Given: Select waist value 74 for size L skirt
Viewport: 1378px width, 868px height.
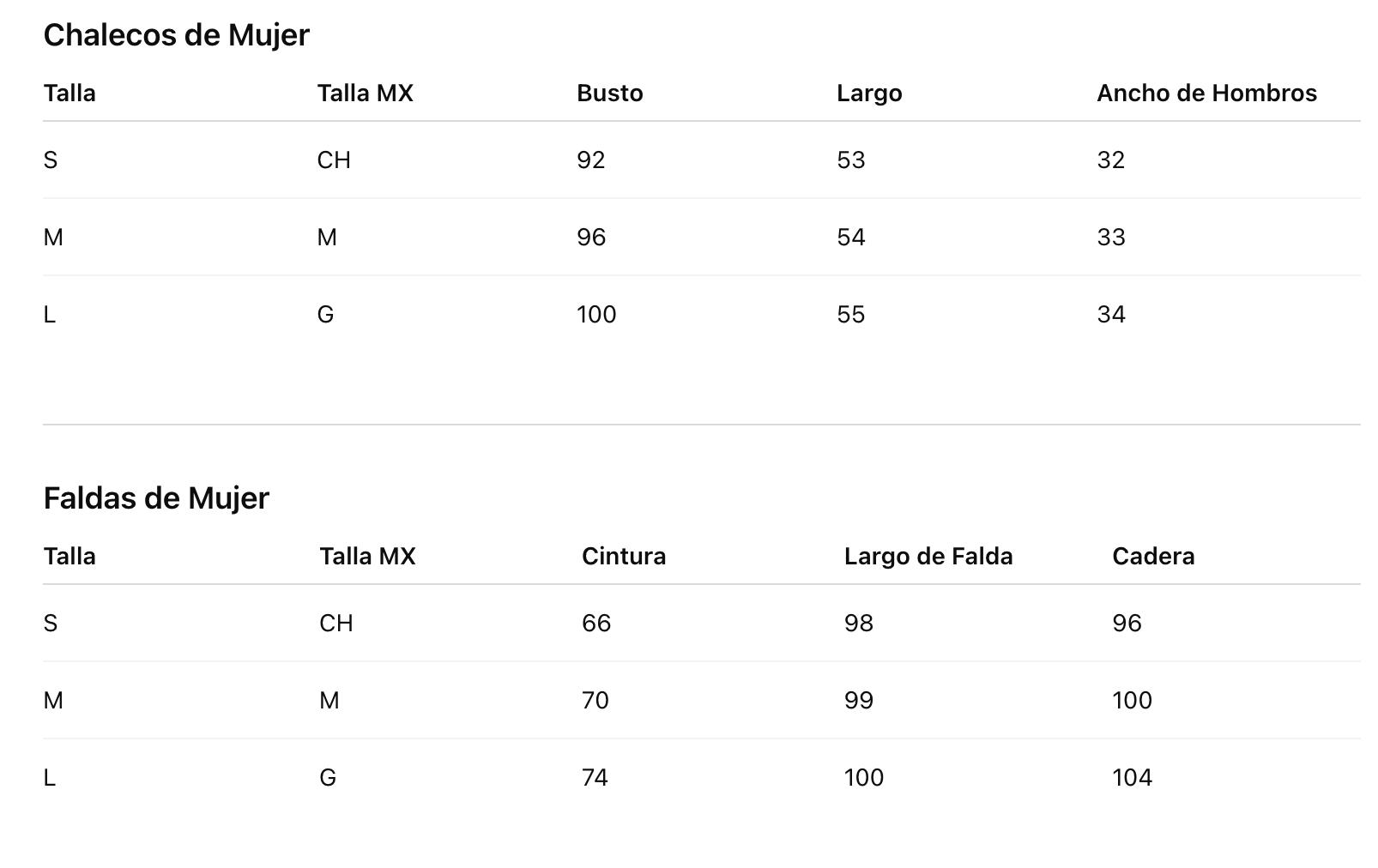Looking at the screenshot, I should tap(595, 778).
